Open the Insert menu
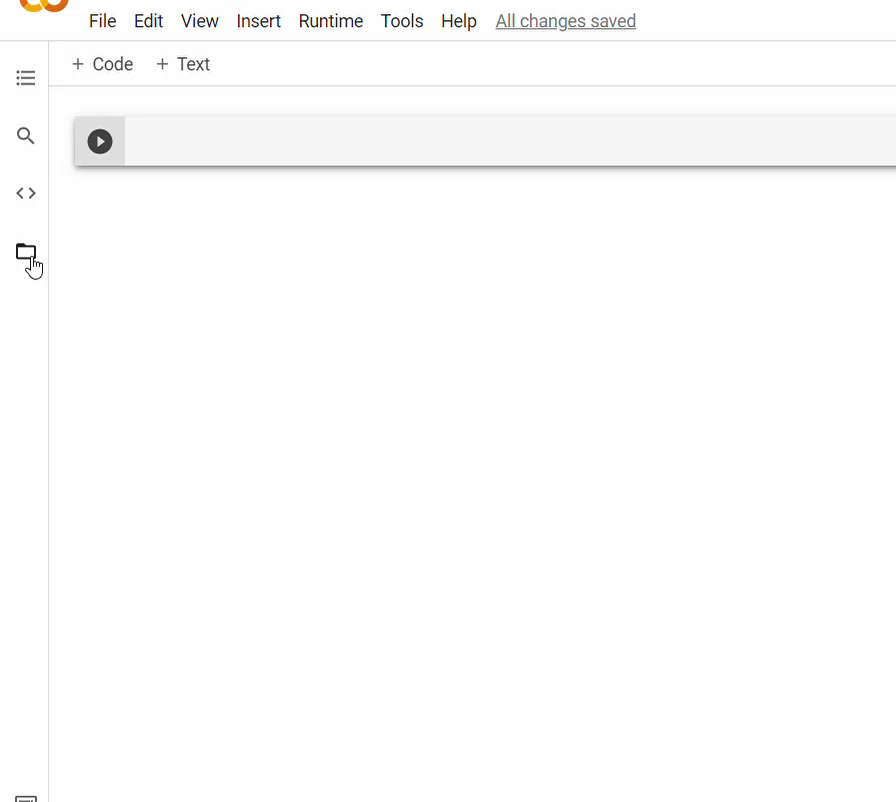This screenshot has width=896, height=802. (x=258, y=21)
